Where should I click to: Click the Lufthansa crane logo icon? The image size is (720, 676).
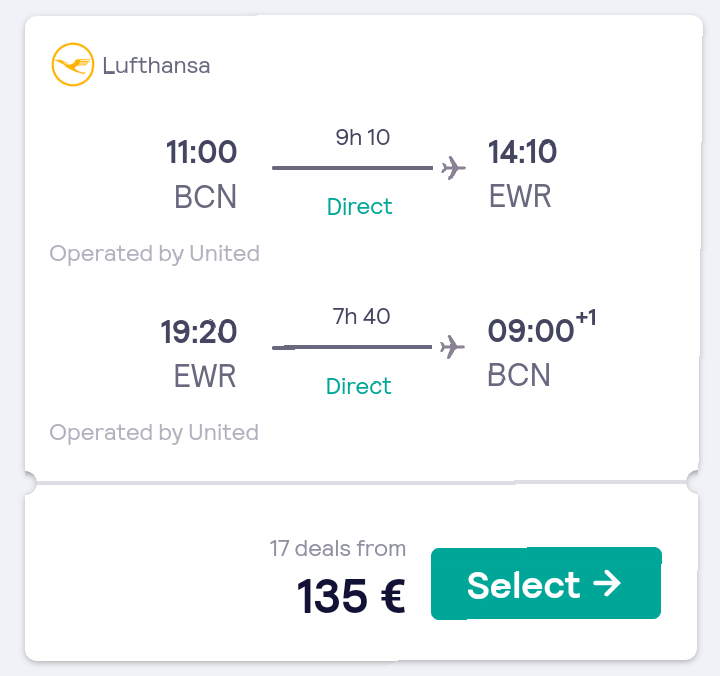pos(73,65)
